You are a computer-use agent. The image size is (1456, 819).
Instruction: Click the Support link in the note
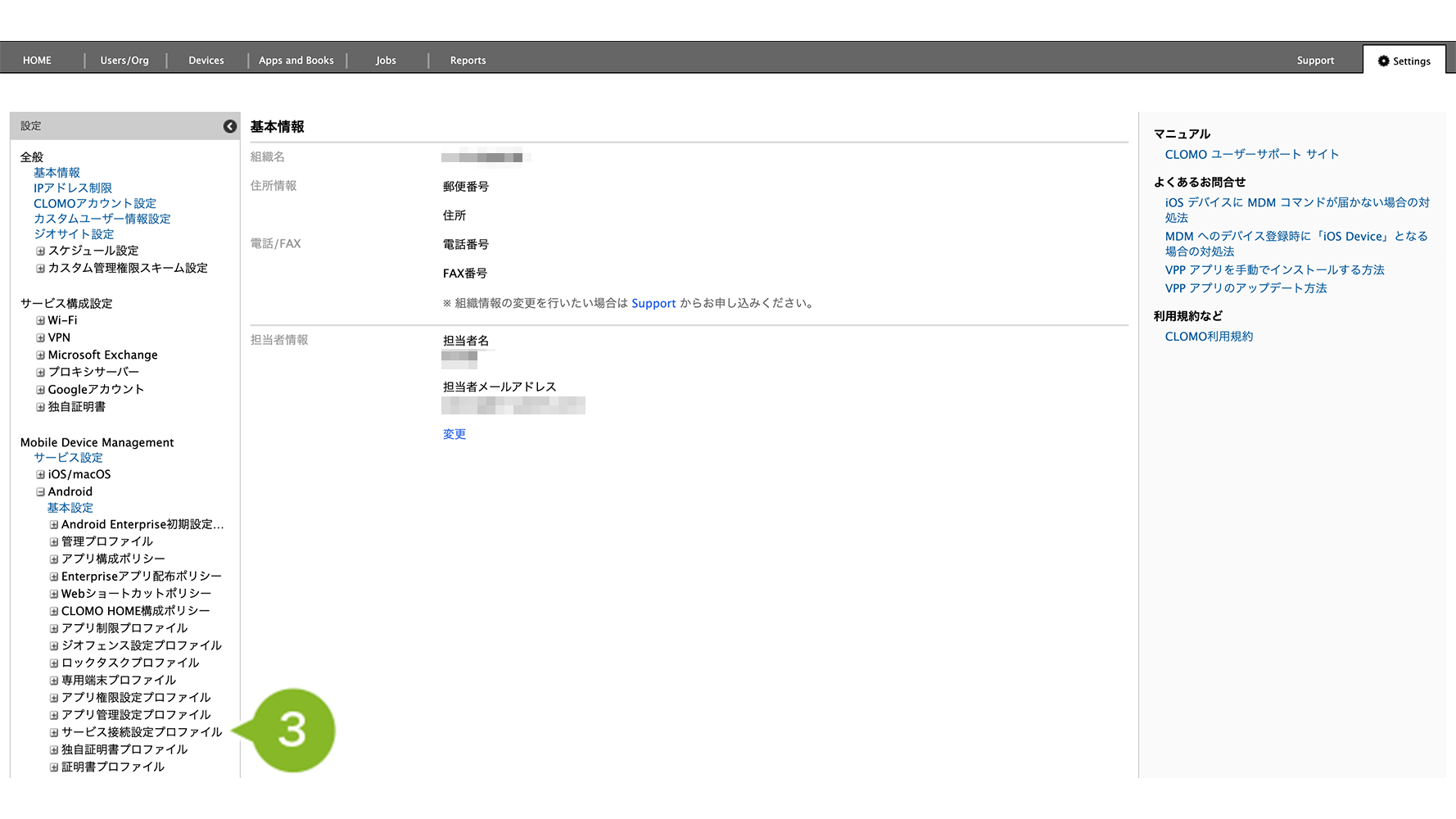(x=653, y=304)
